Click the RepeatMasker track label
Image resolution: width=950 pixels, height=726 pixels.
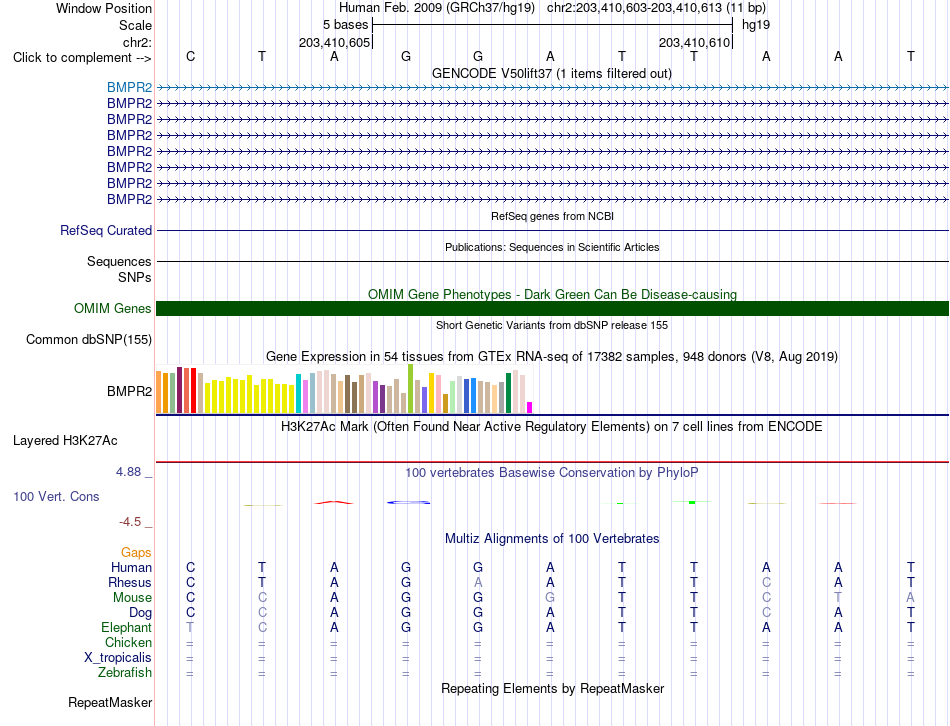[x=110, y=702]
